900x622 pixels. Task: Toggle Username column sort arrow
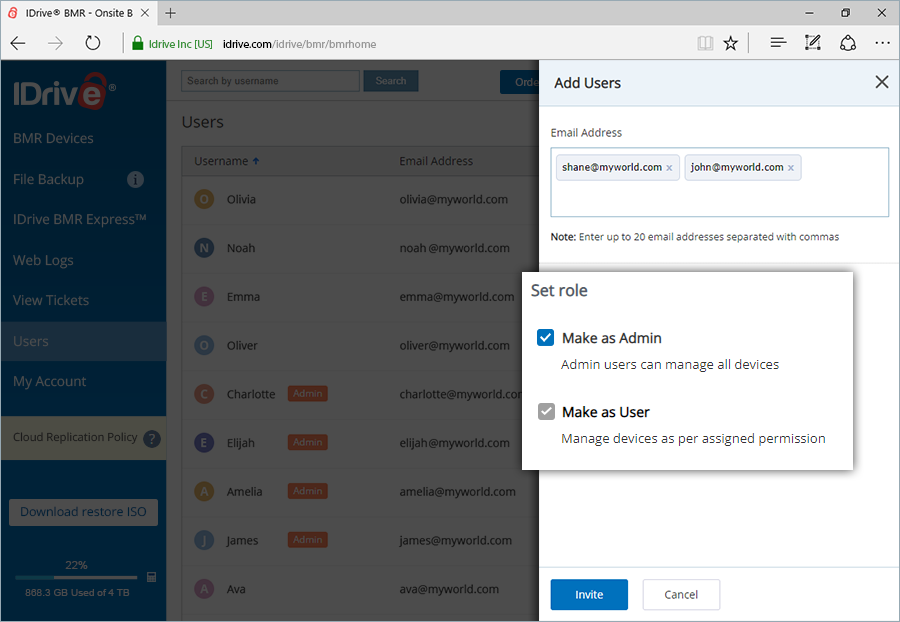pos(255,160)
